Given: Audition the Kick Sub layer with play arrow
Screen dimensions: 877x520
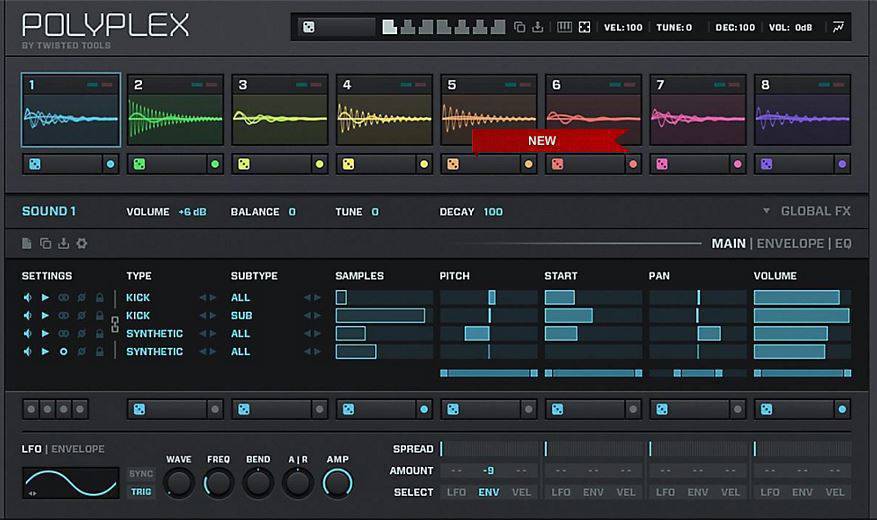Looking at the screenshot, I should click(45, 315).
